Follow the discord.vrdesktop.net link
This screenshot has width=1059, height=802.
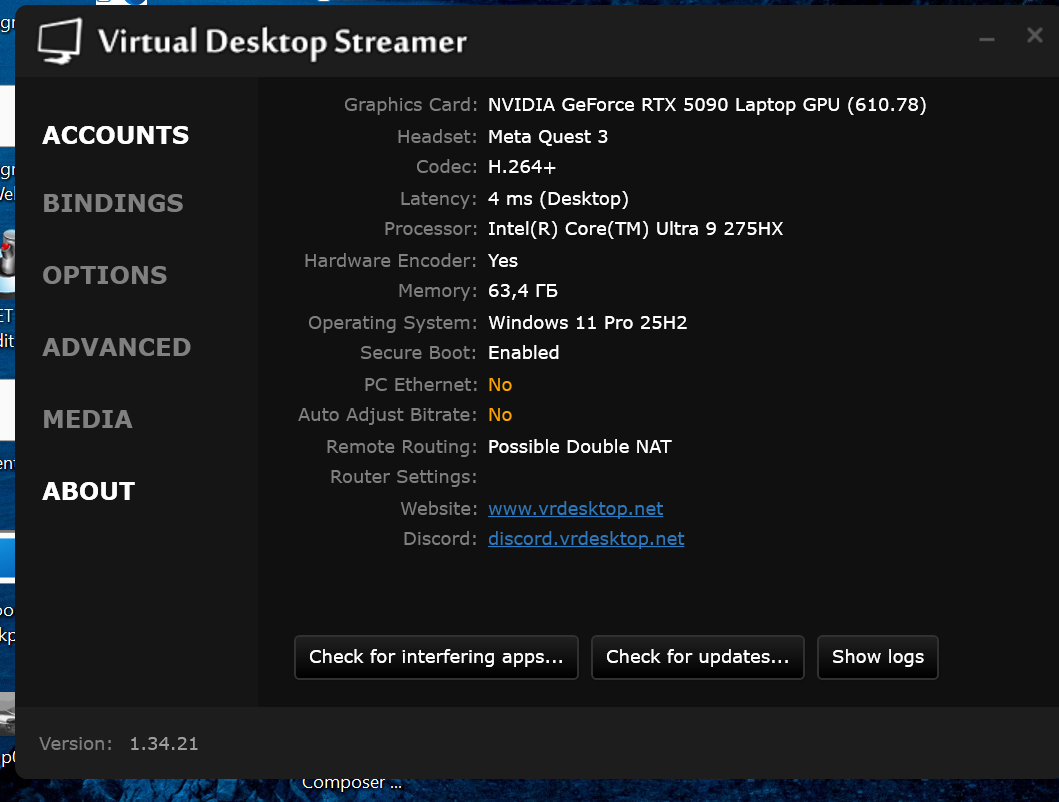[x=586, y=538]
